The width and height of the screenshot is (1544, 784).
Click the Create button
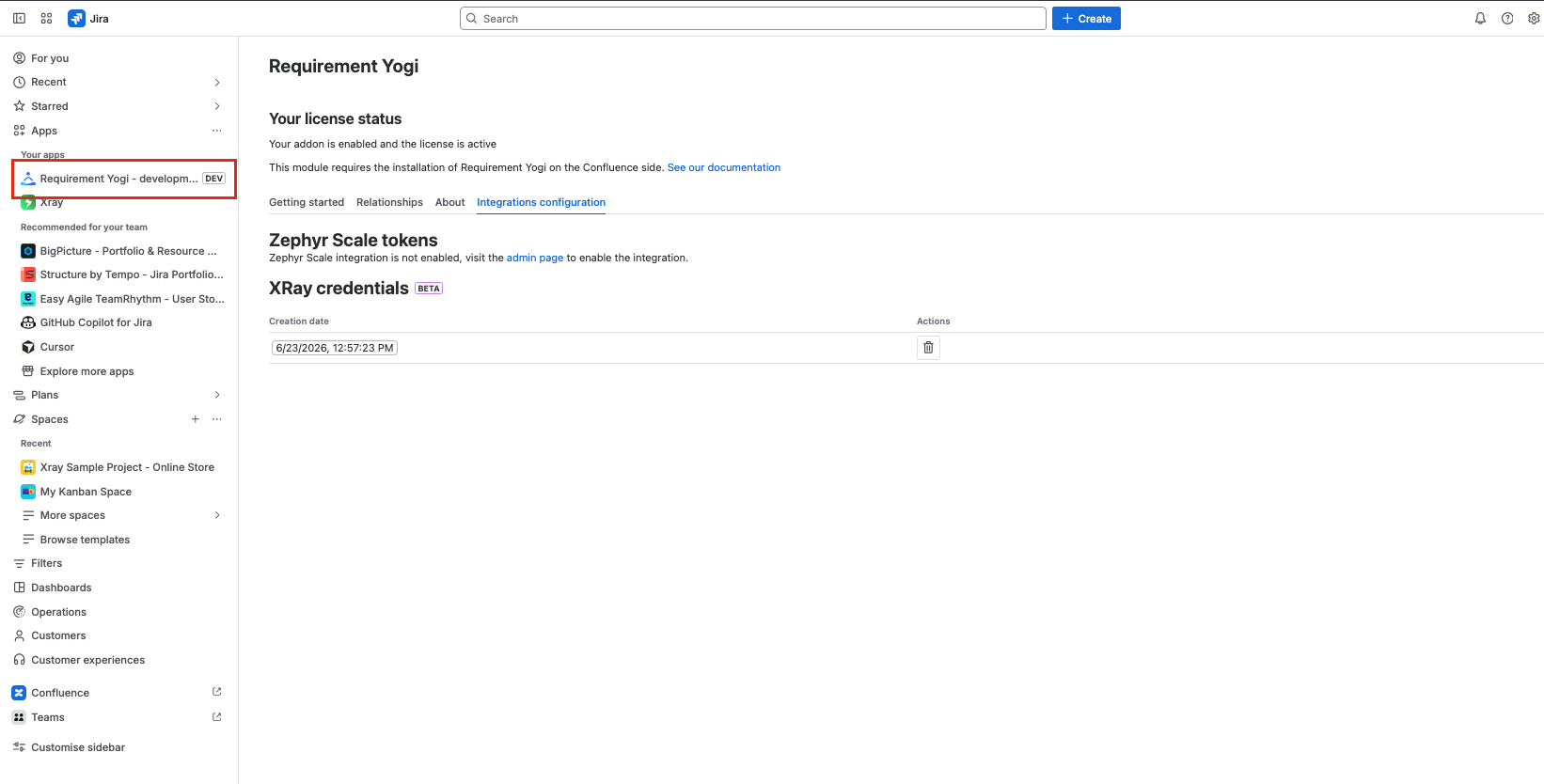tap(1086, 19)
